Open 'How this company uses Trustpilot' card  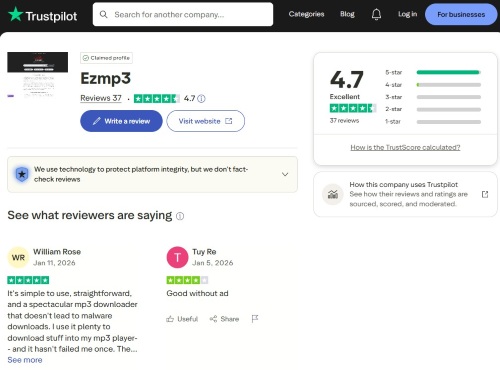[405, 194]
